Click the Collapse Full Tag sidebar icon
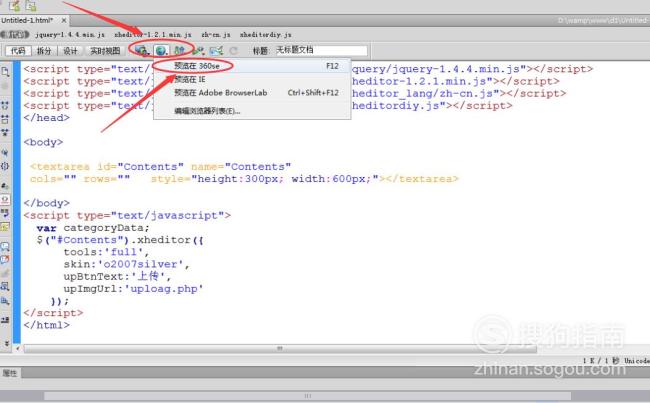Screen dimensions: 650x403 [x=5, y=106]
